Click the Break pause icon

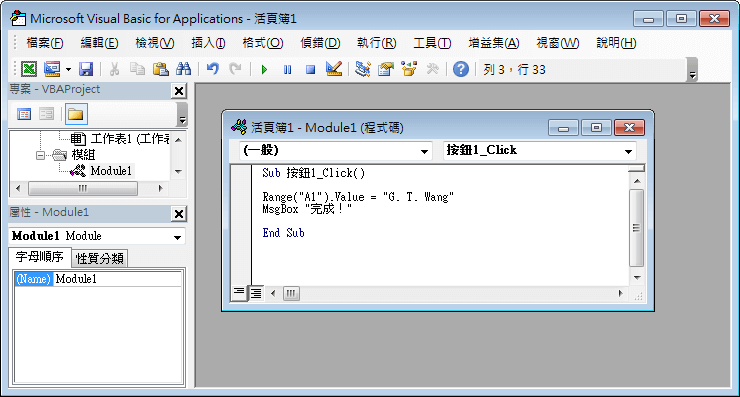coord(287,69)
